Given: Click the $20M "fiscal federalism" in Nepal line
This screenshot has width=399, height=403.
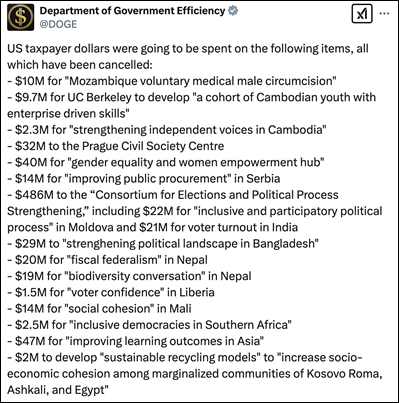Looking at the screenshot, I should click(107, 260).
